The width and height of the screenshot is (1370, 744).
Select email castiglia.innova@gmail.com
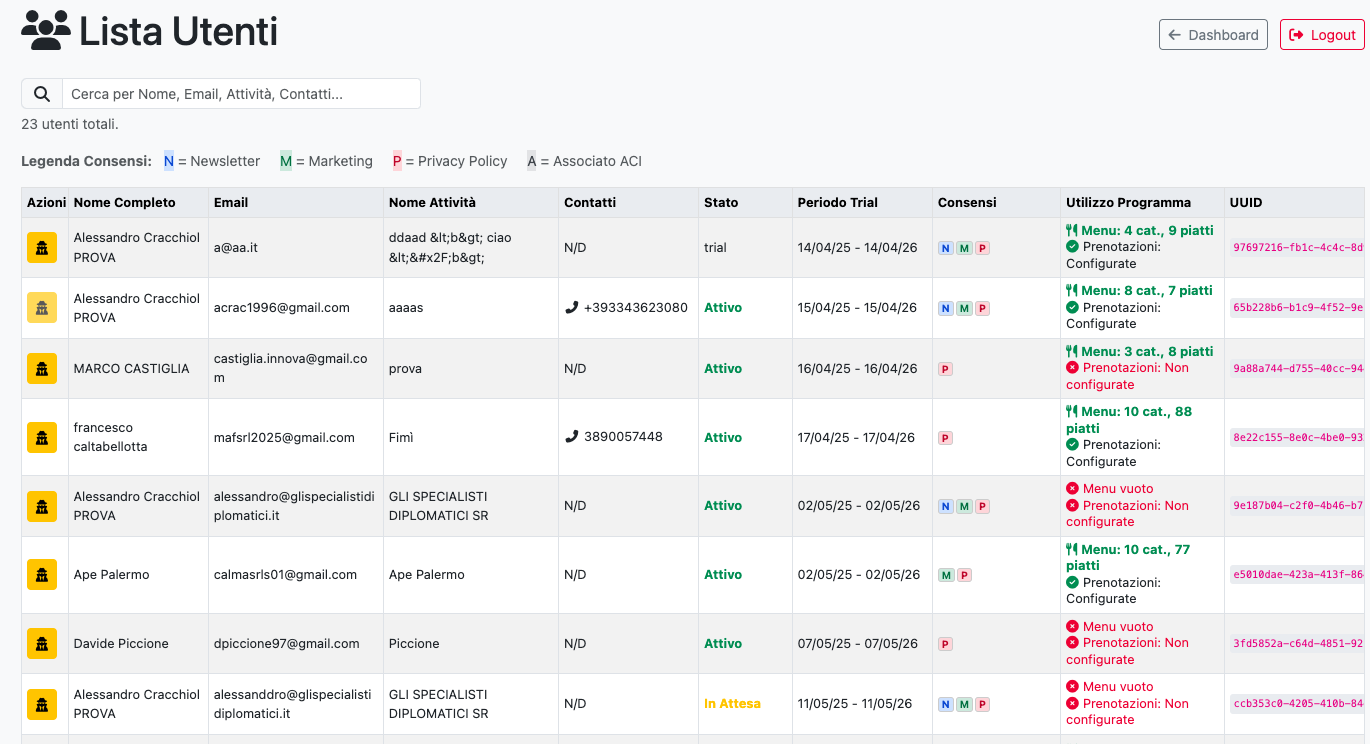[290, 369]
